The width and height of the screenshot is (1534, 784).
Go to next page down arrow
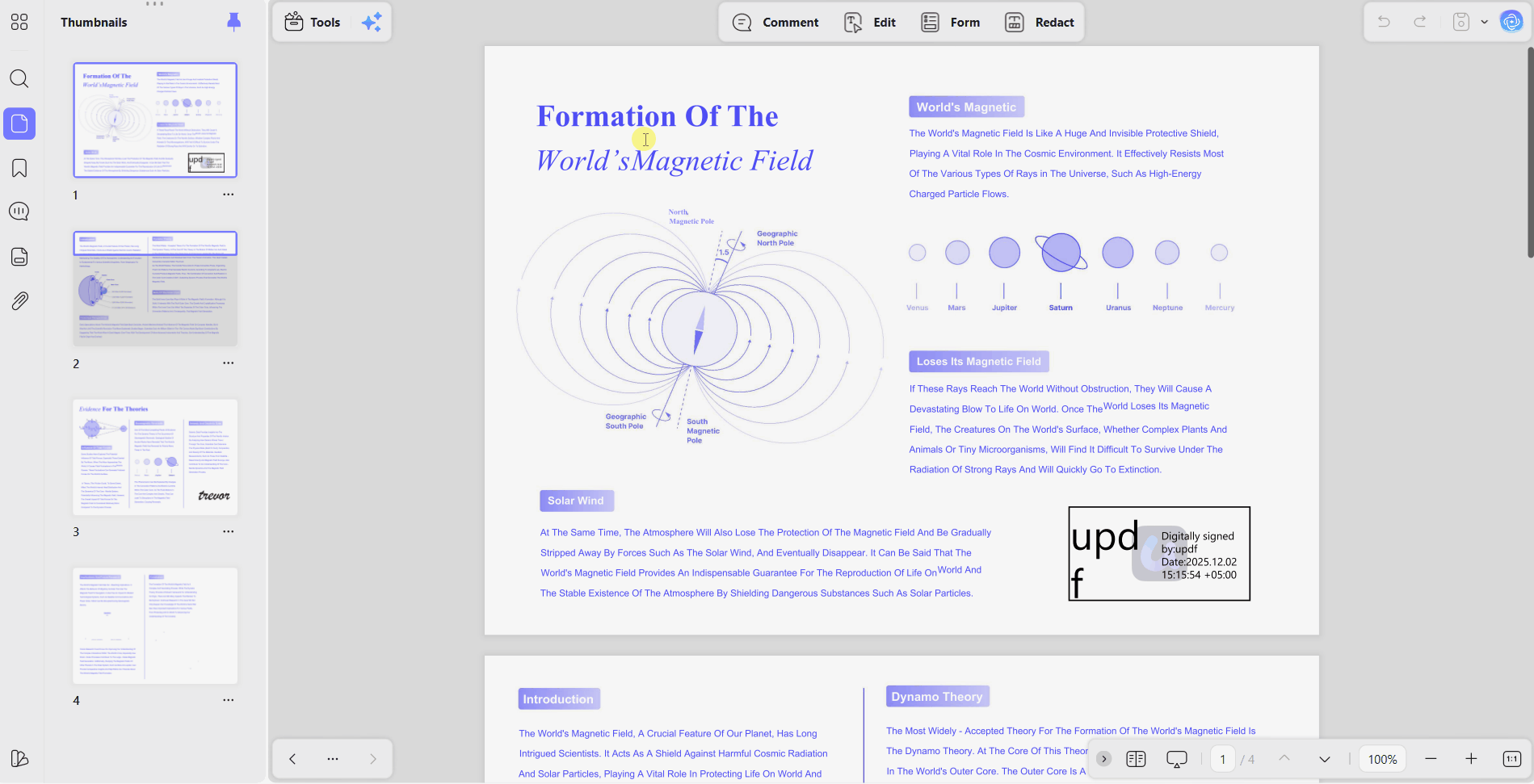[x=1324, y=759]
